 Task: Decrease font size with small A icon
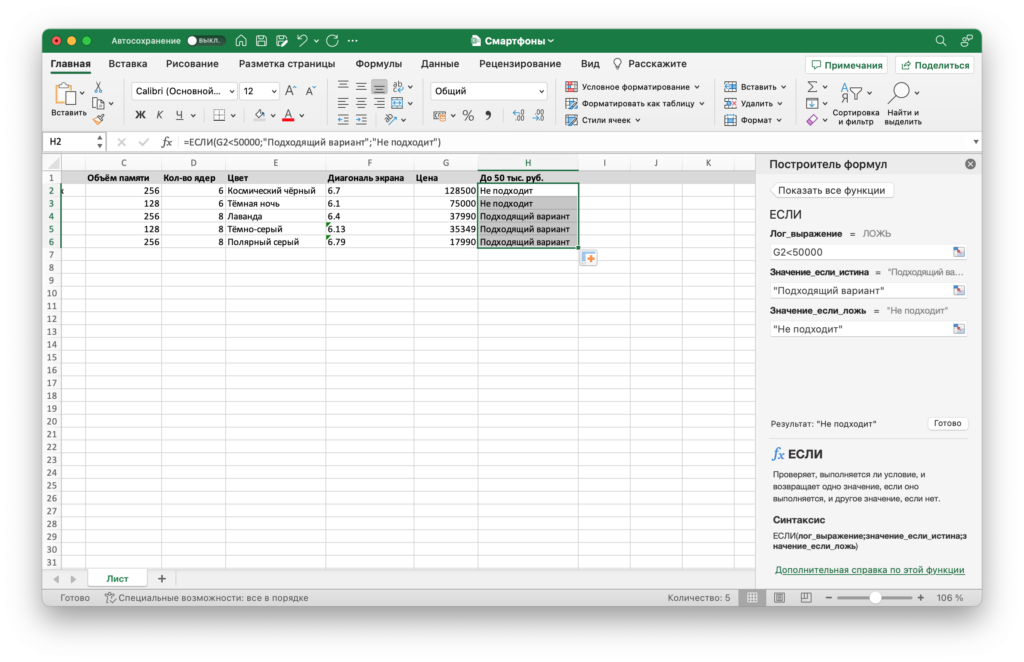[311, 91]
